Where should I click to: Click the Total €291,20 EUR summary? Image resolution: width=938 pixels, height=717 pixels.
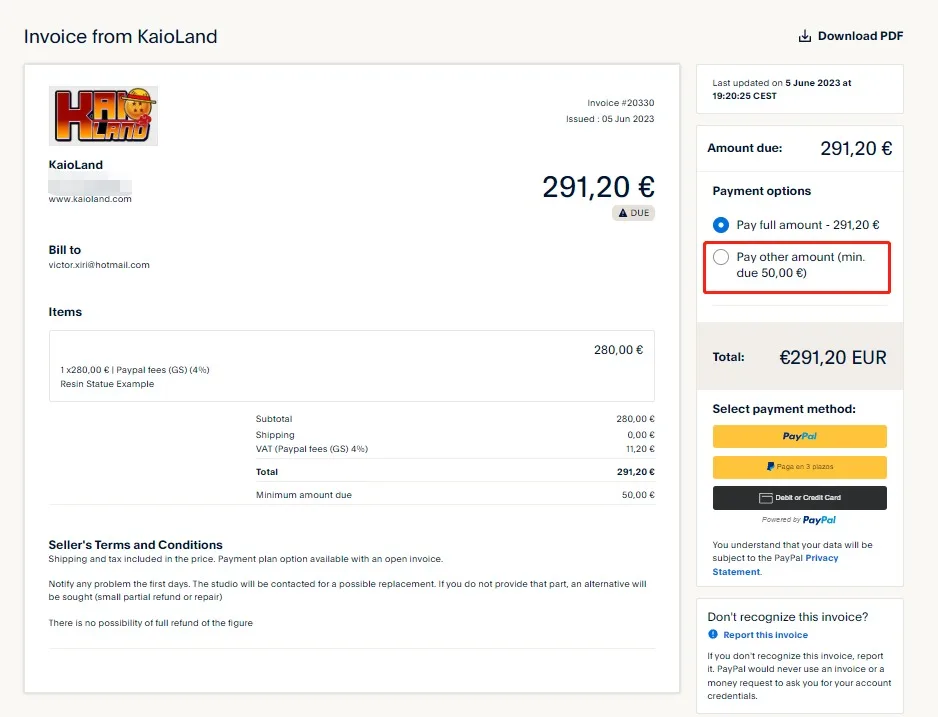tap(799, 357)
